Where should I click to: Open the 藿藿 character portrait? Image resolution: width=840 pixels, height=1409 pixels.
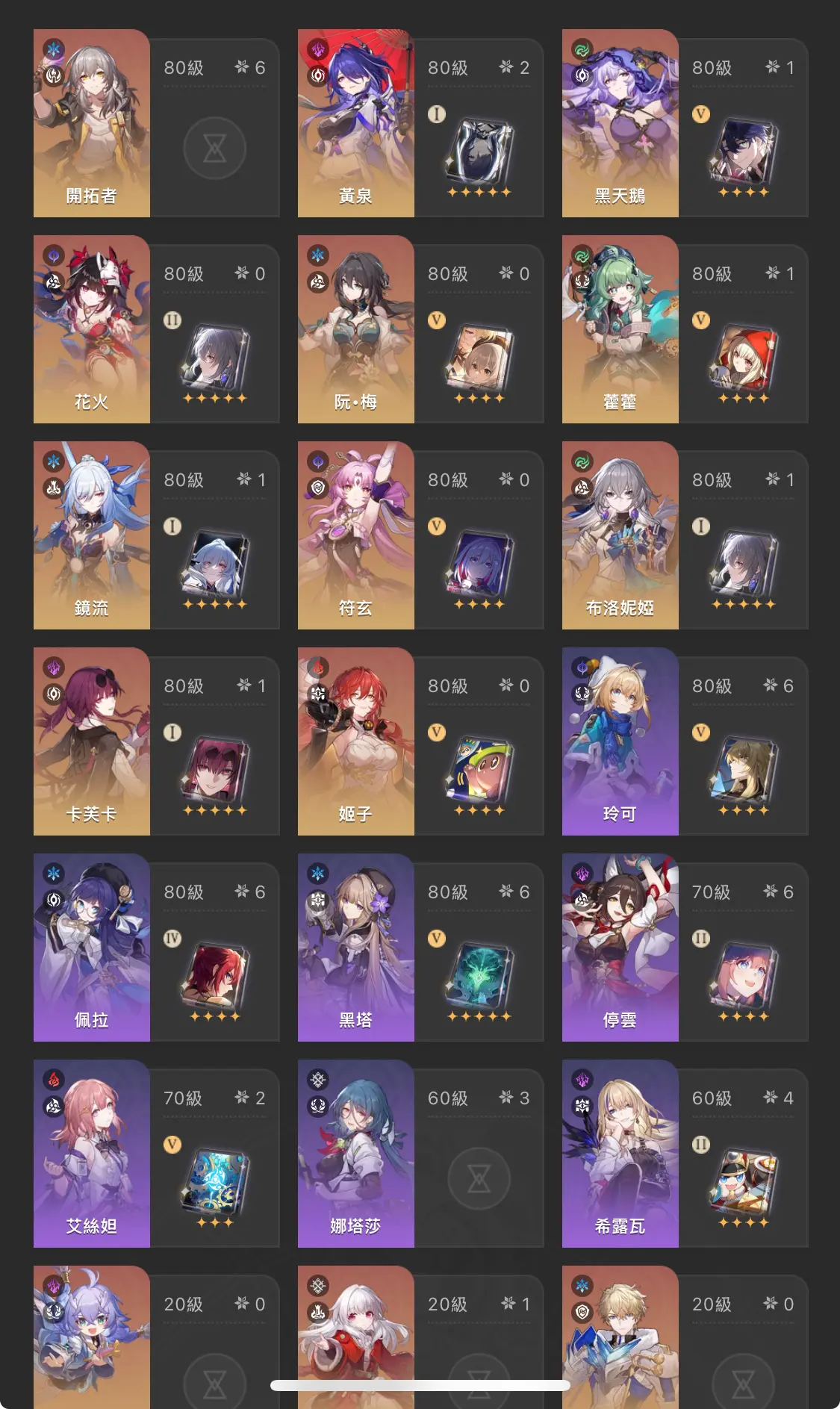(620, 329)
